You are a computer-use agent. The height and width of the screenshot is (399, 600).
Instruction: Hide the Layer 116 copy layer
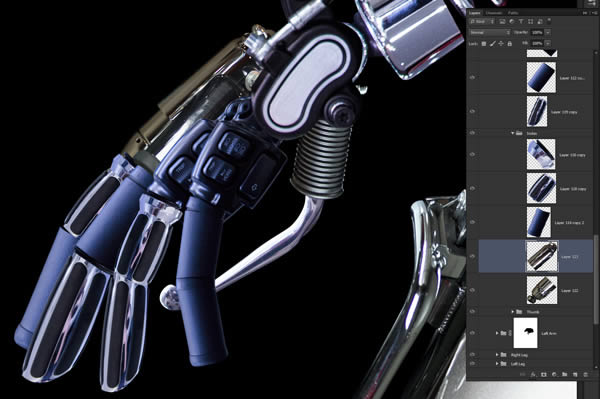coord(473,155)
